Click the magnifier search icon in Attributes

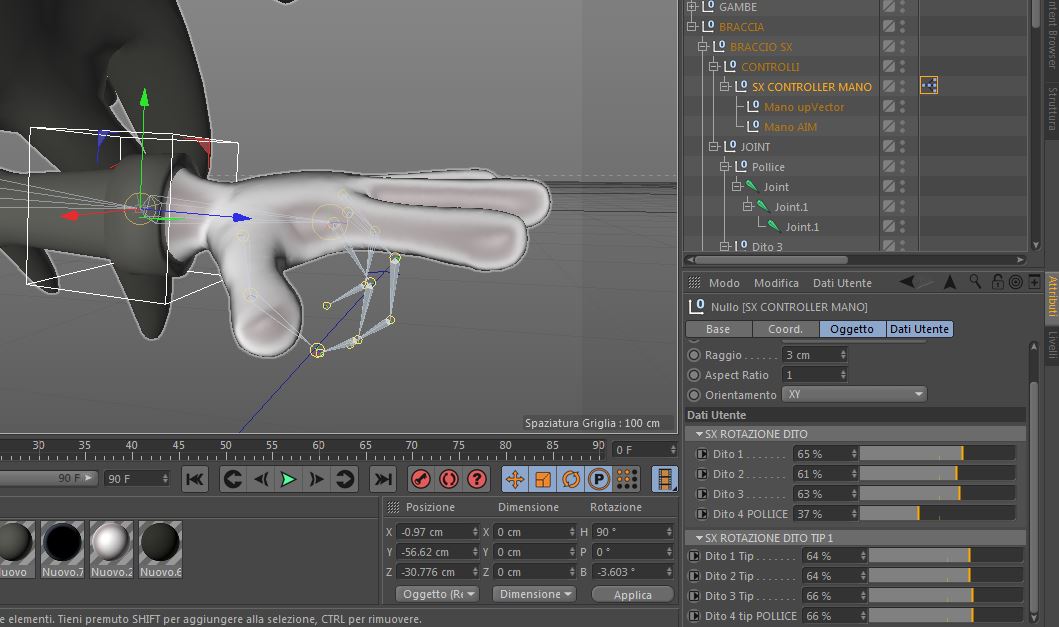coord(975,282)
